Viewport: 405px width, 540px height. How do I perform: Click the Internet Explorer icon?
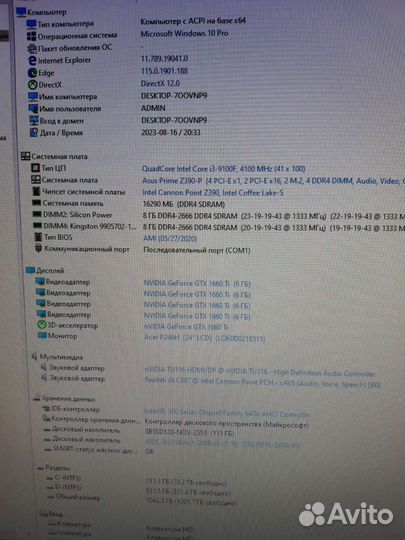click(32, 60)
